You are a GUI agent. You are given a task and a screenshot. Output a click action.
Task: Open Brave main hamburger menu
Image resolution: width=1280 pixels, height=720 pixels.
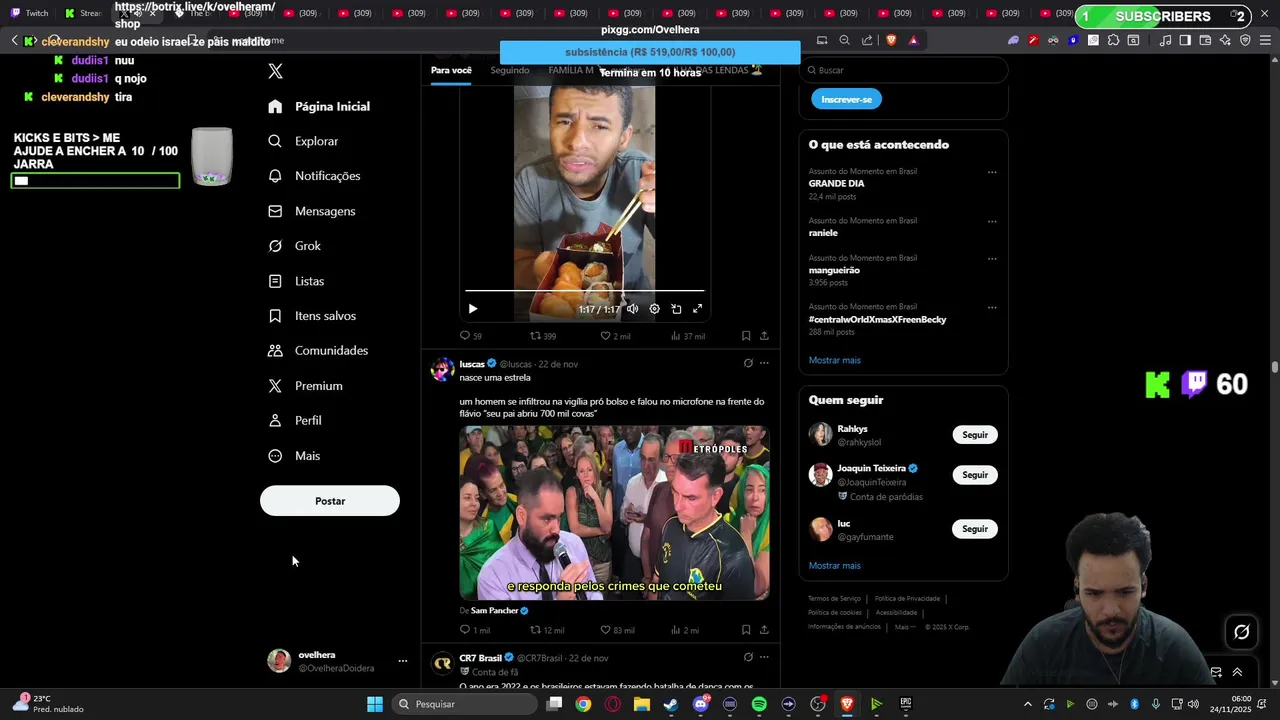click(1265, 40)
